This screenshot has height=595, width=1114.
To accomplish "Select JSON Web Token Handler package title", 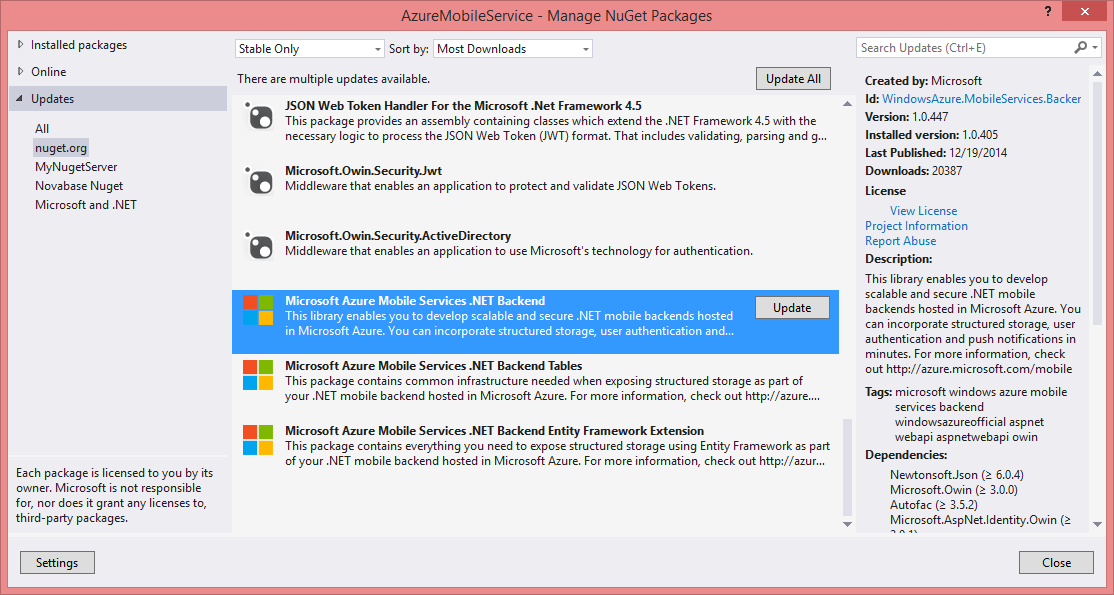I will (x=463, y=105).
